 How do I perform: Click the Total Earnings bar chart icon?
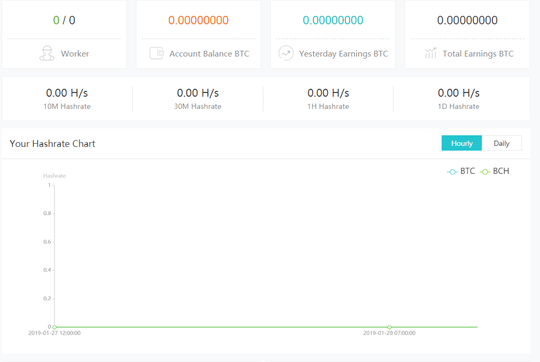(430, 53)
